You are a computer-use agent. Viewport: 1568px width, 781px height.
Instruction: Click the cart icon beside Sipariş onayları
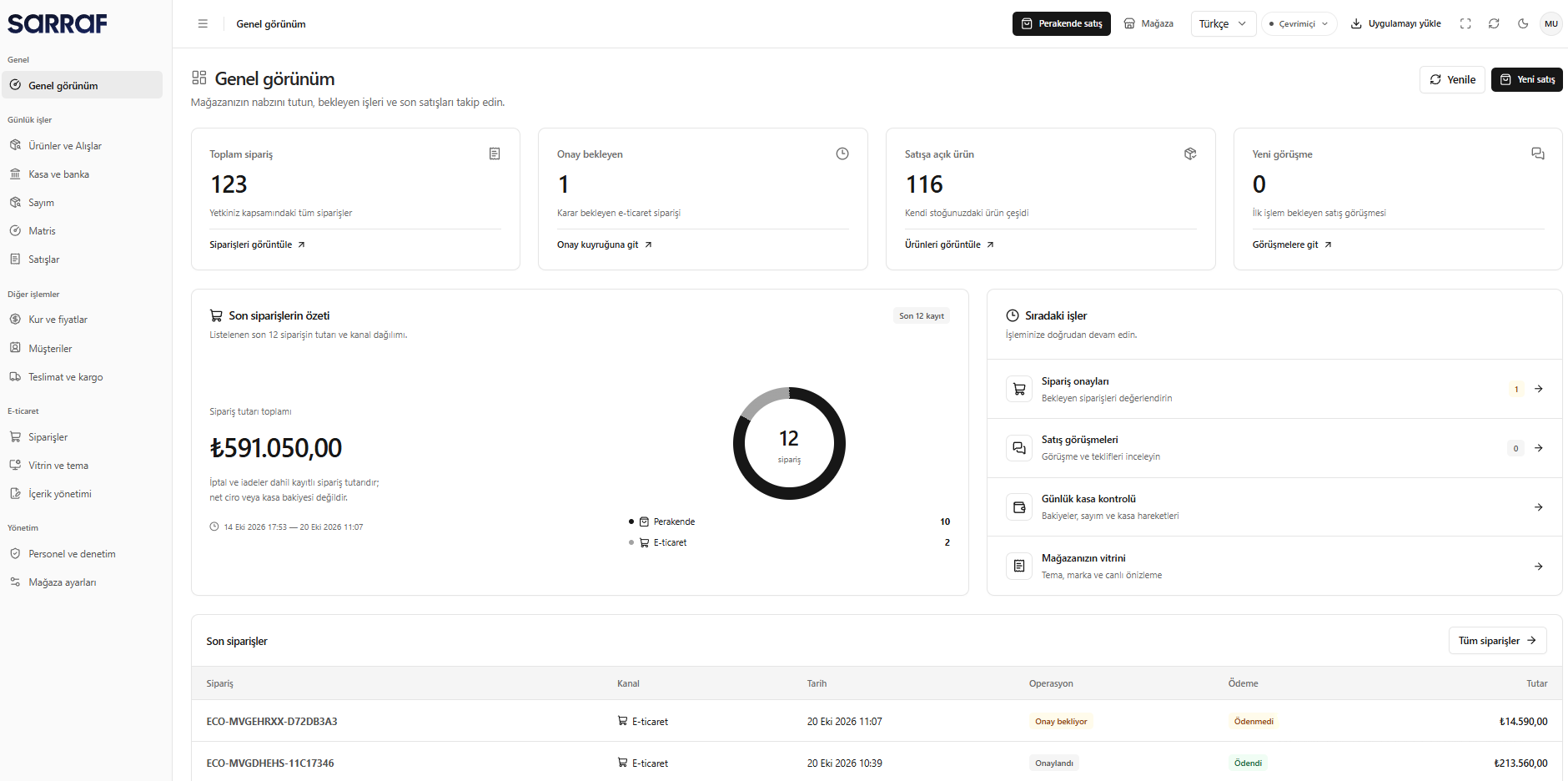coord(1019,389)
